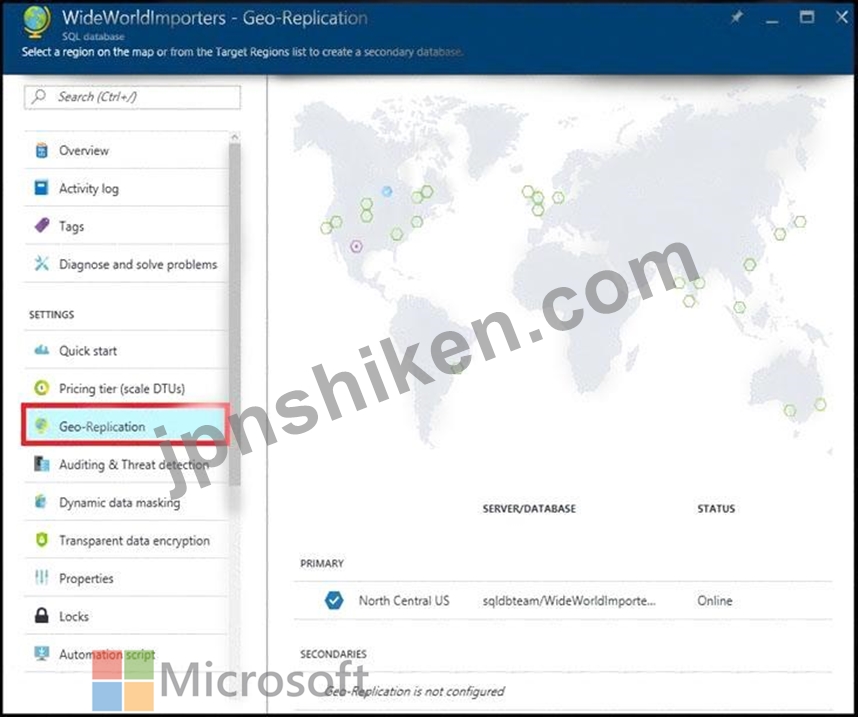Click the purple Tags icon
858x717 pixels.
click(x=42, y=225)
